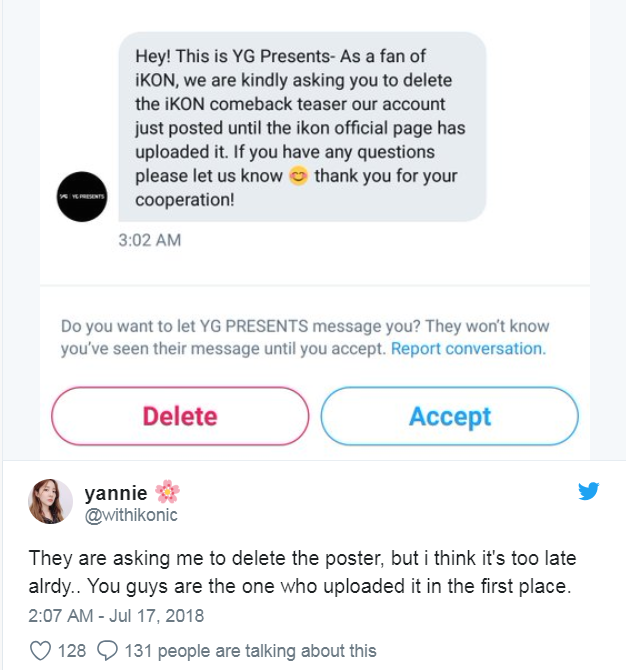
Task: Click the tweet text about deleting the poster
Action: (302, 571)
